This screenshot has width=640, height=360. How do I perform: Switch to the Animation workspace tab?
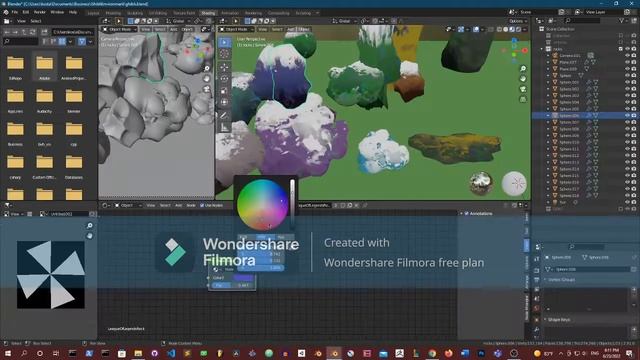pyautogui.click(x=230, y=13)
